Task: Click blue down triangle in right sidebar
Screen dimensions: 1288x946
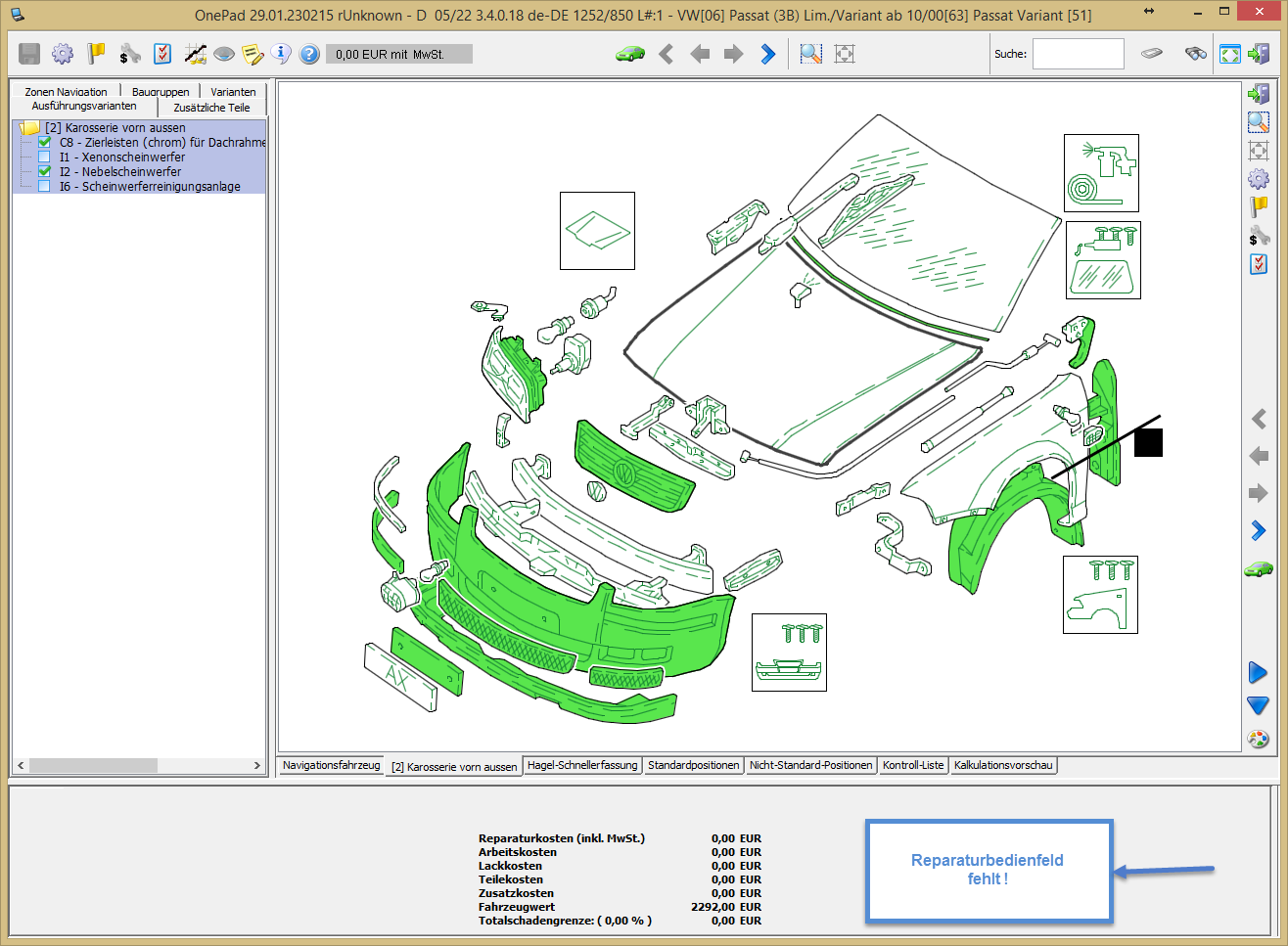Action: [x=1259, y=705]
